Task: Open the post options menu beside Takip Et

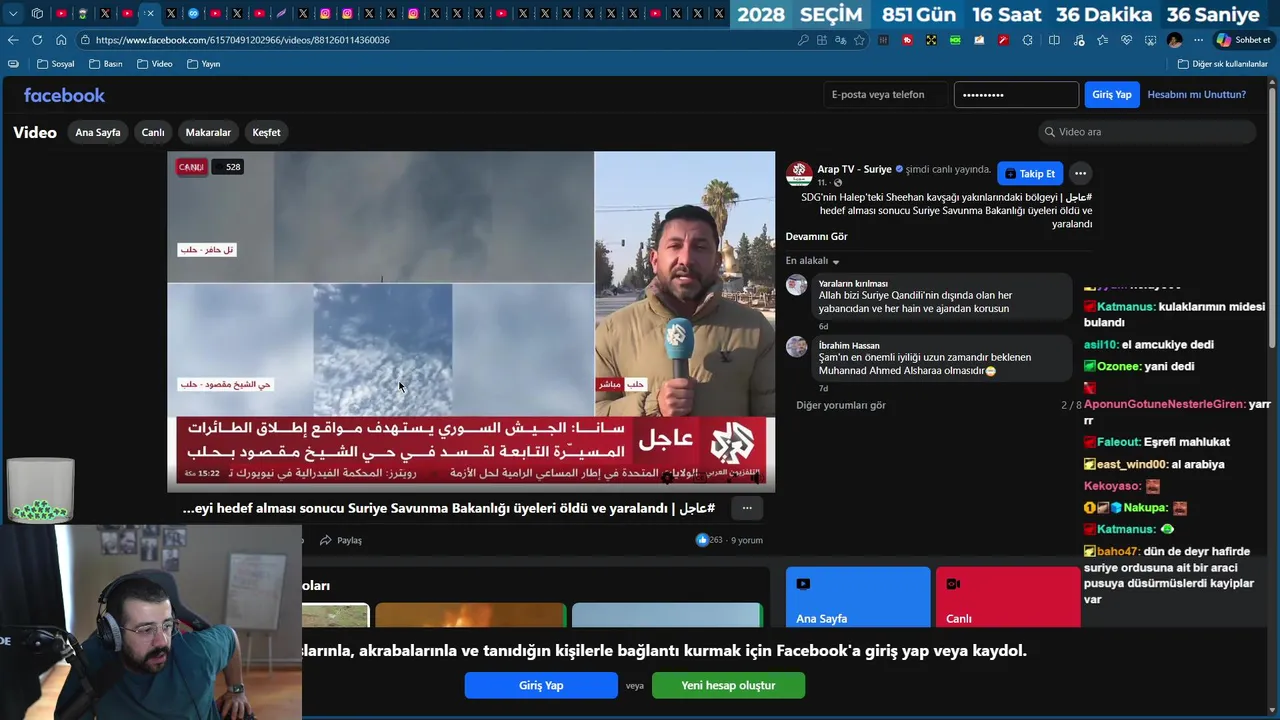Action: click(x=1080, y=174)
